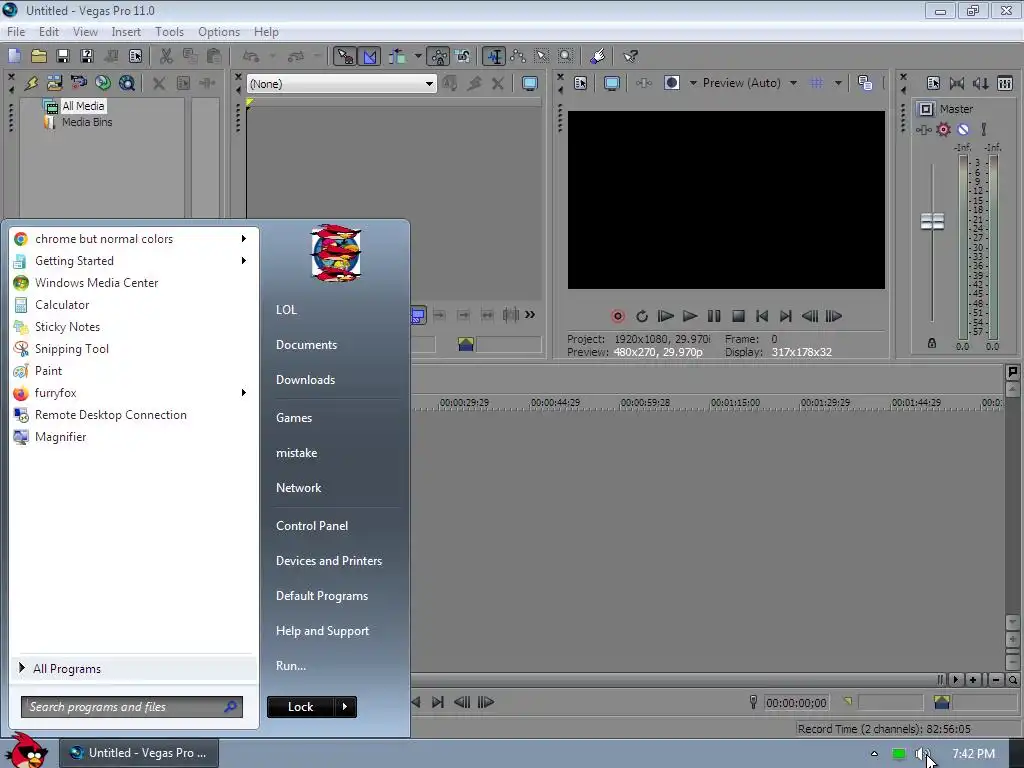Open the Edit menu
Screen dimensions: 1024x768
tap(49, 31)
